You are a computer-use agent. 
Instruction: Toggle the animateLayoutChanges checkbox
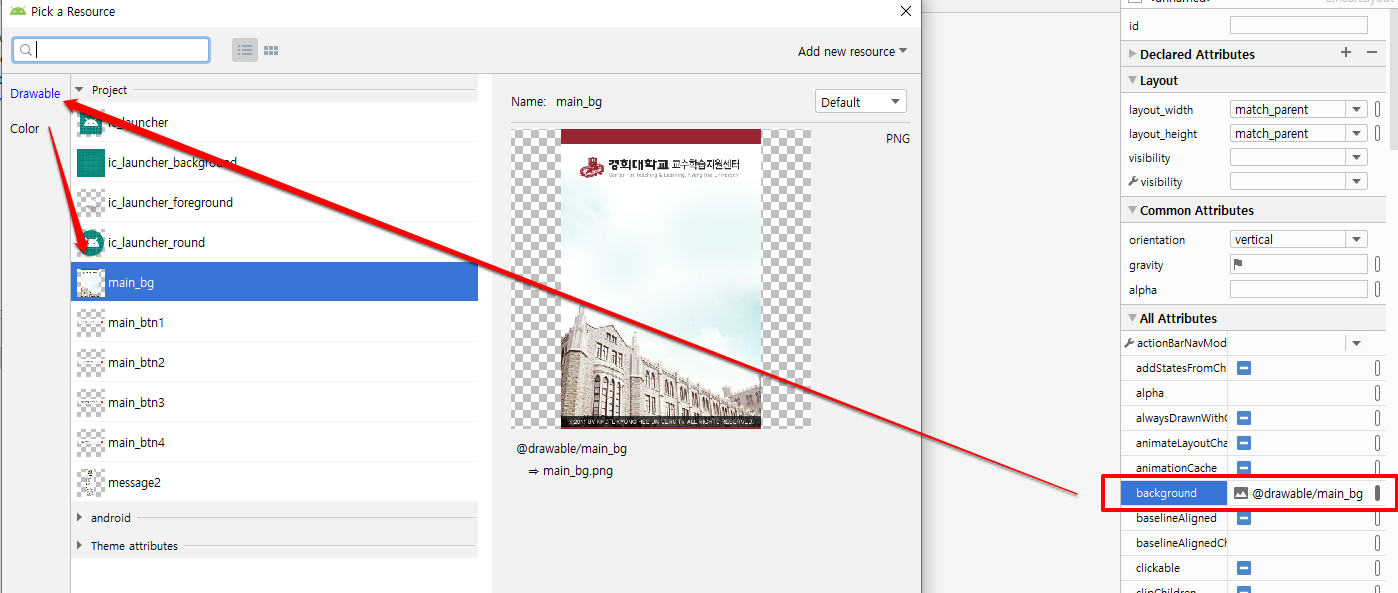[x=1244, y=443]
